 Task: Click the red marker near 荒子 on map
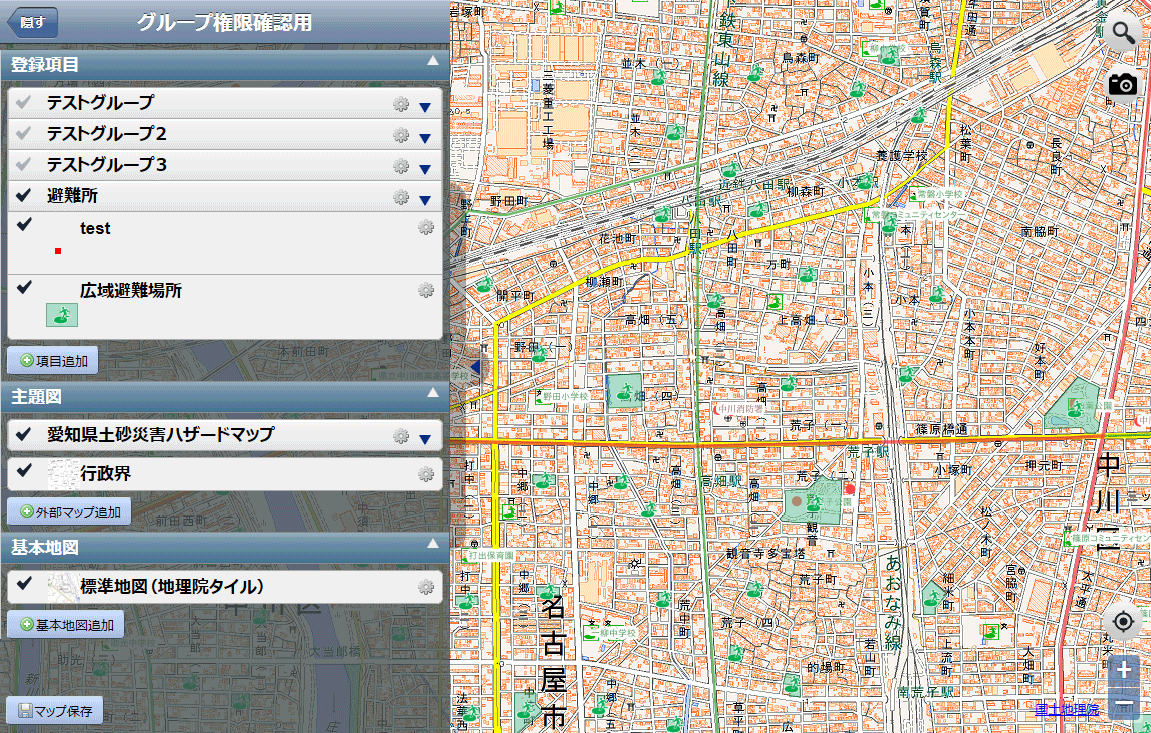pos(850,489)
